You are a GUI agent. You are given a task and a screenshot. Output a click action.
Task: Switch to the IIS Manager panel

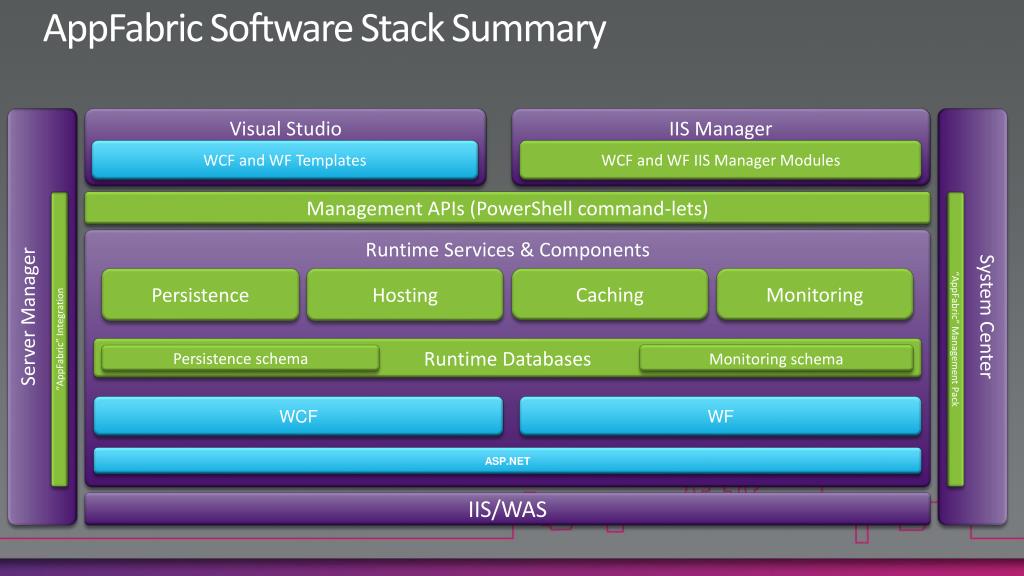pyautogui.click(x=719, y=128)
